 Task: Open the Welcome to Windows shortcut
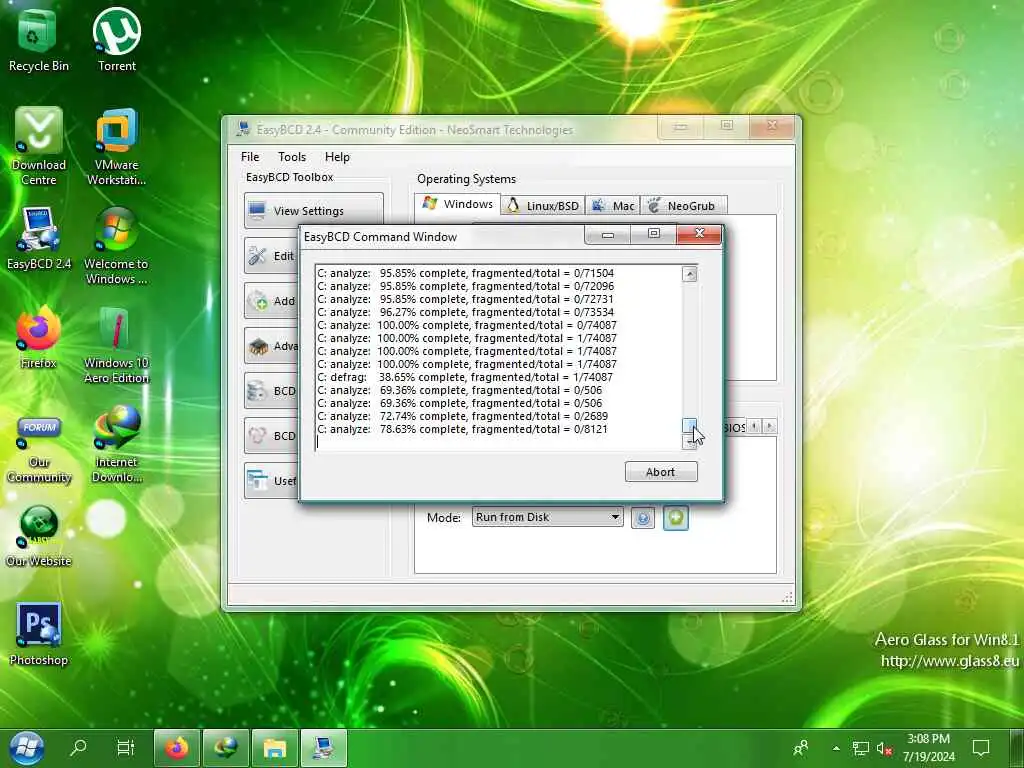tap(116, 246)
